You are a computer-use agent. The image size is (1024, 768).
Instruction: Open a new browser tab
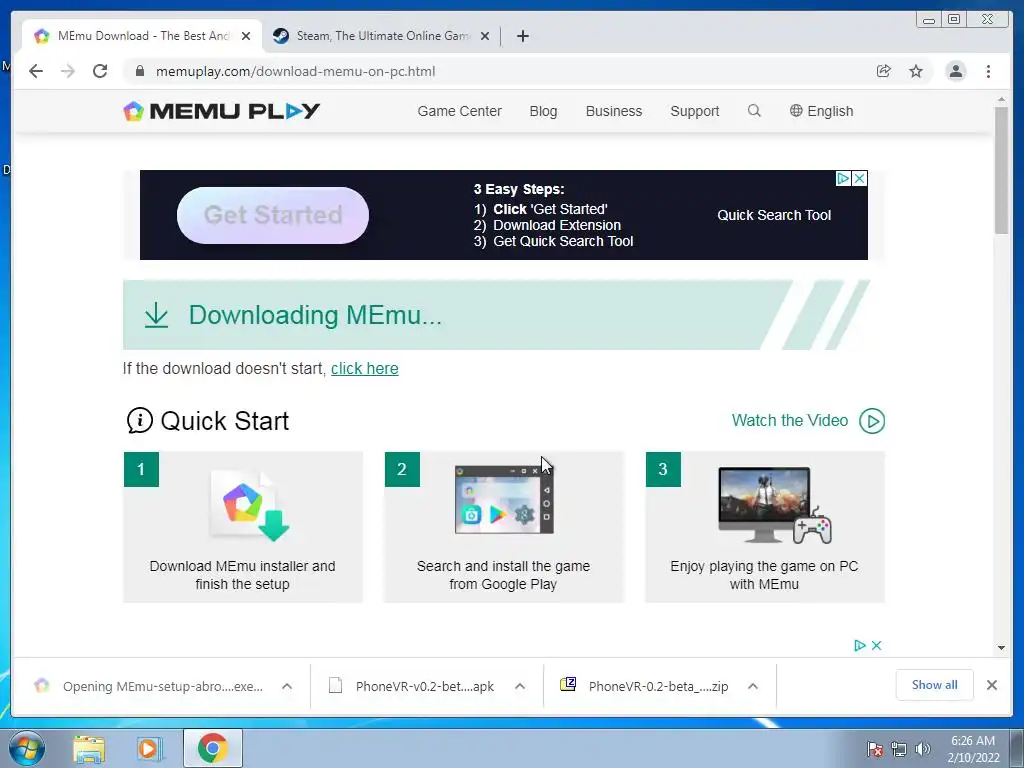point(522,36)
